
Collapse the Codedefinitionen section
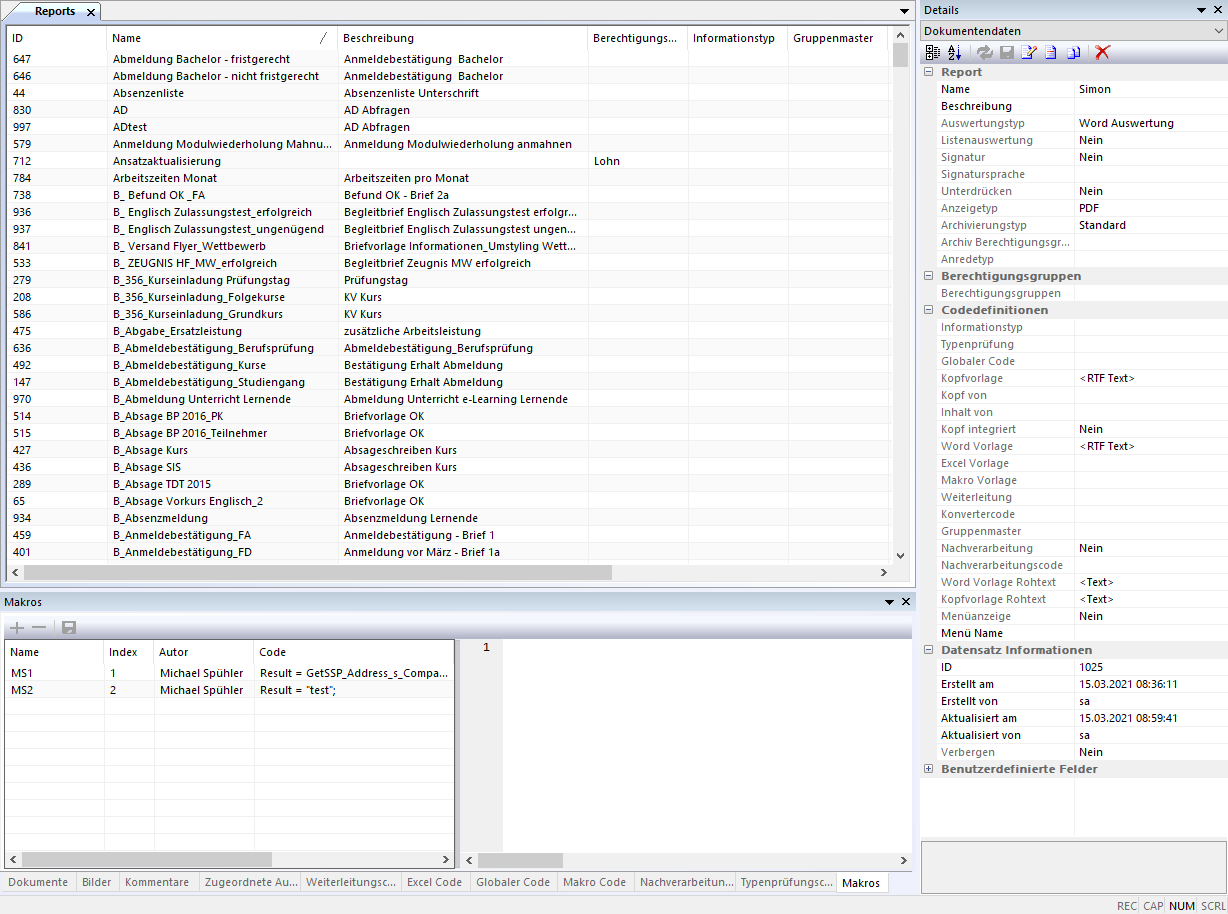[929, 310]
